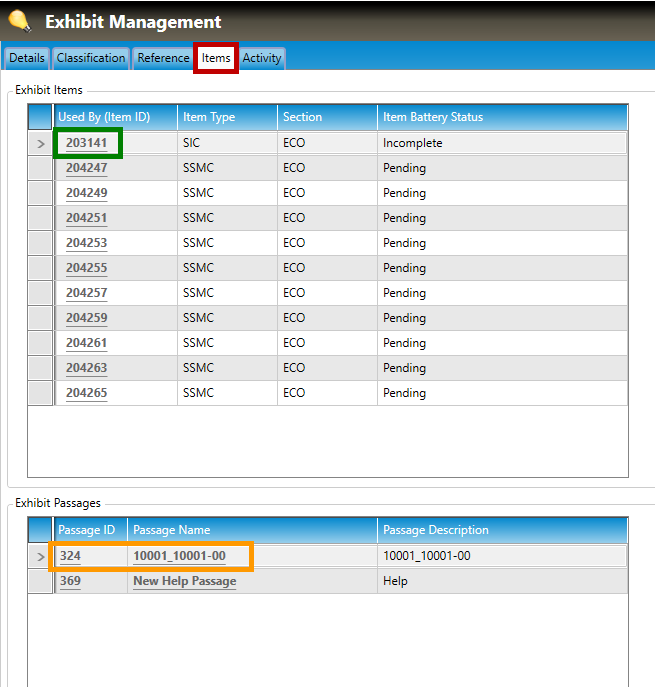Click the New Help Passage link
Screen dimensions: 655x687
184,581
